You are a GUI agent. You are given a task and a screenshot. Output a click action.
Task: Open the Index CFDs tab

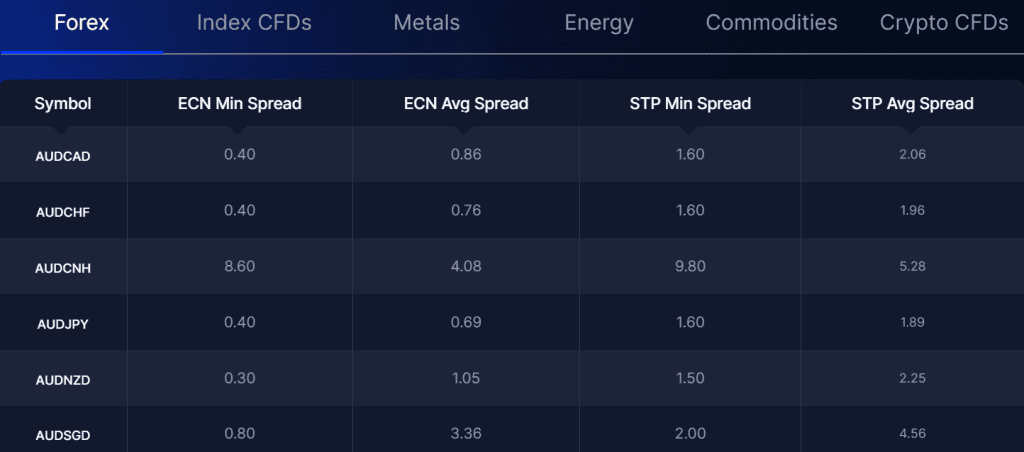pyautogui.click(x=254, y=23)
